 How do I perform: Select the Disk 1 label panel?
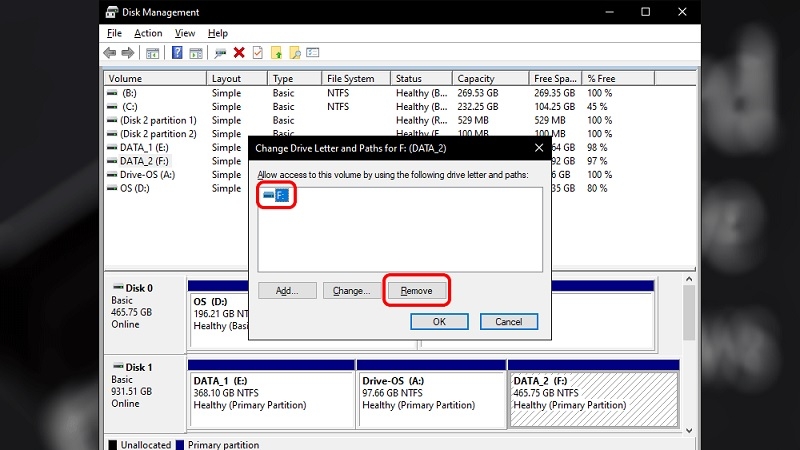[145, 392]
